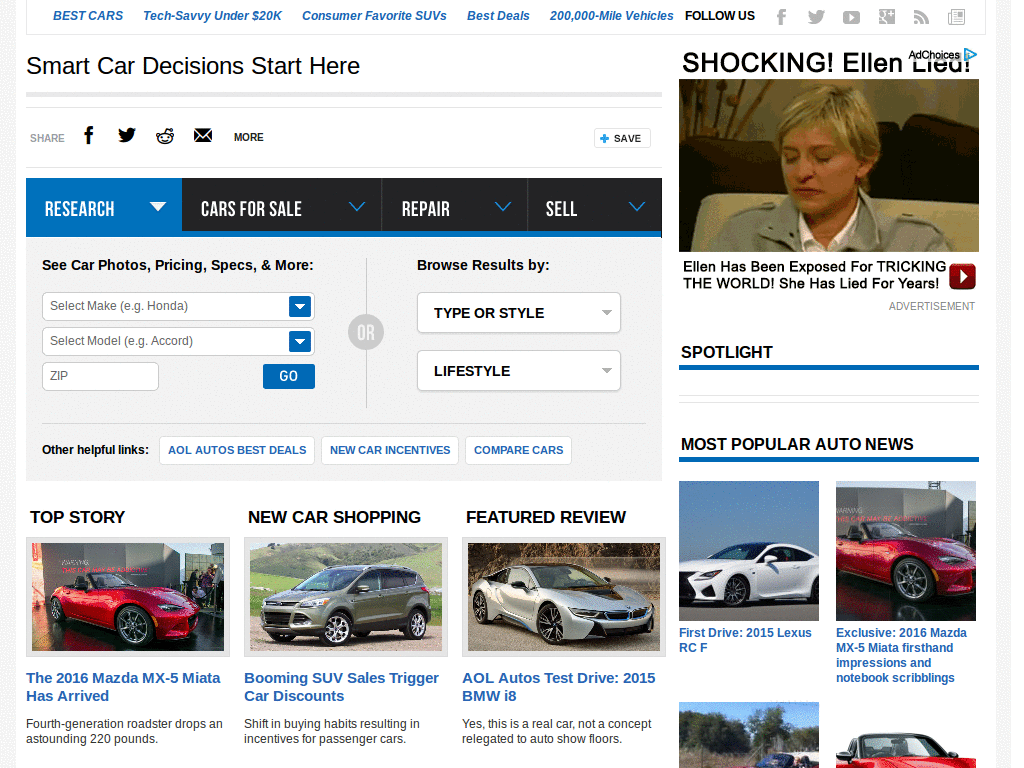This screenshot has height=768, width=1024.
Task: Open the Lifestyle dropdown
Action: 519,371
